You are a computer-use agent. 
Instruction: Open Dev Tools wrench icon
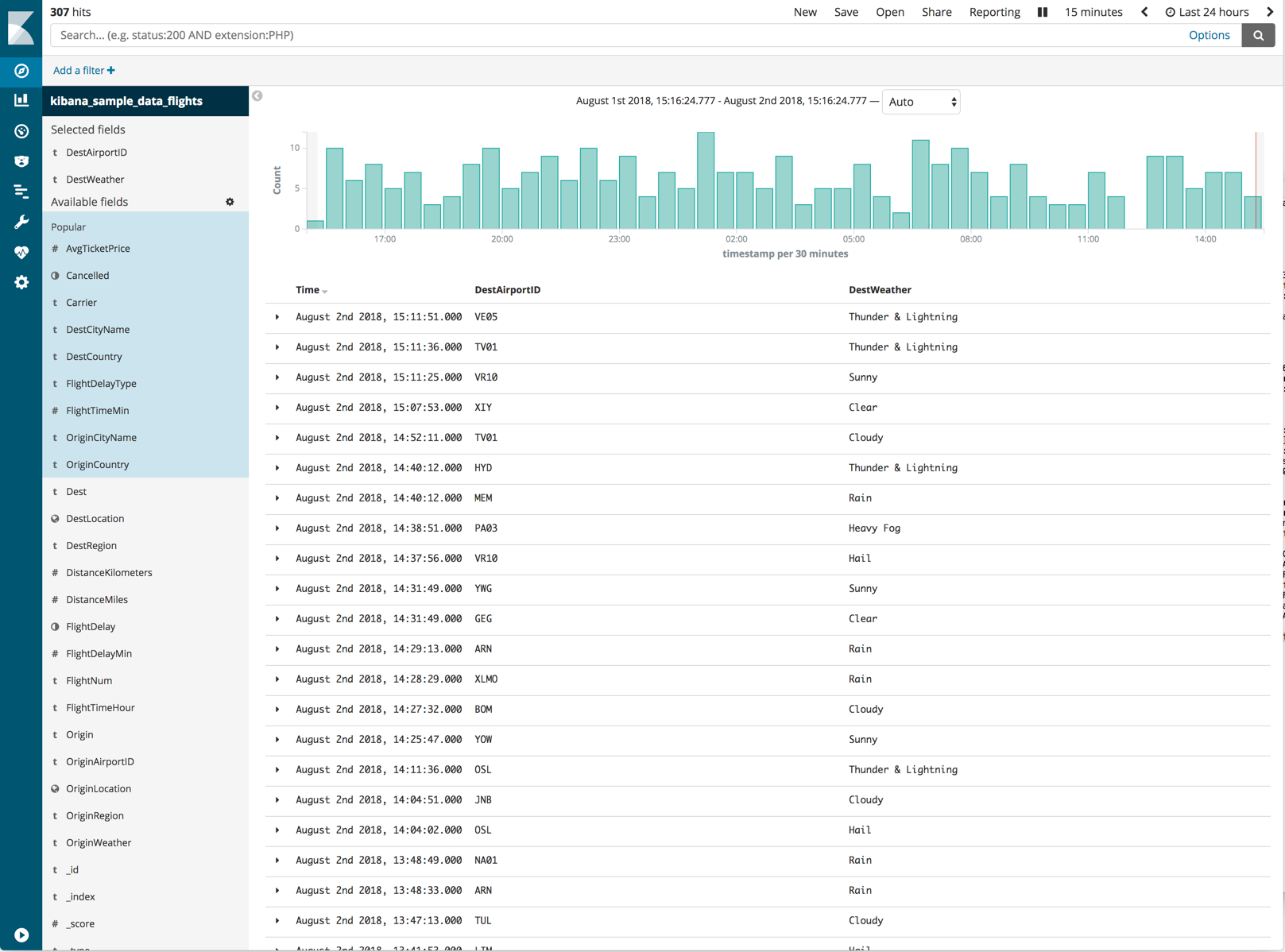click(21, 222)
